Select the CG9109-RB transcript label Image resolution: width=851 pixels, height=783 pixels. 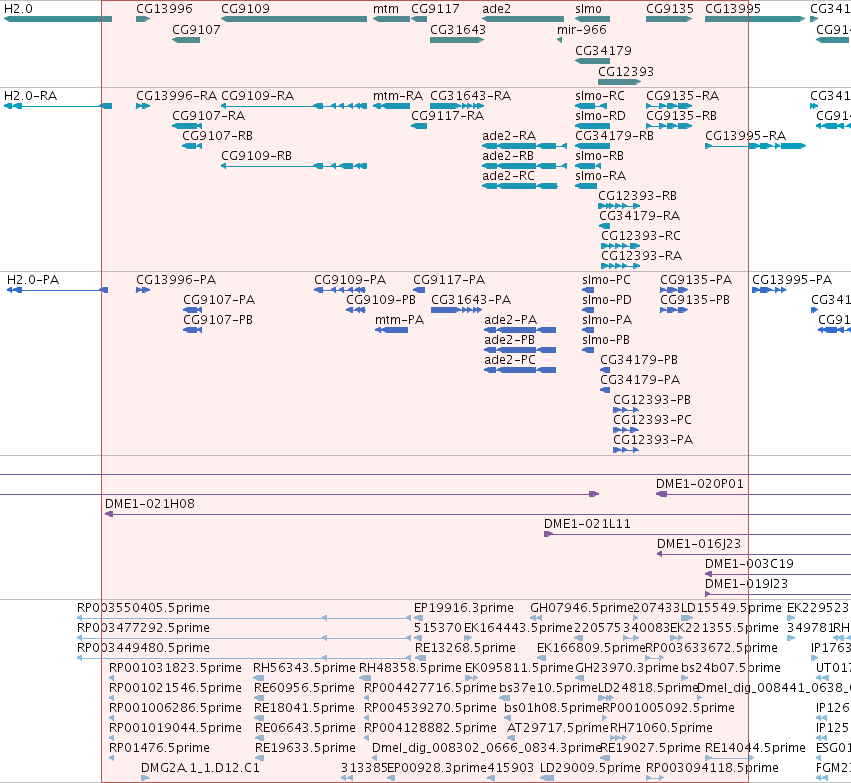coord(256,156)
